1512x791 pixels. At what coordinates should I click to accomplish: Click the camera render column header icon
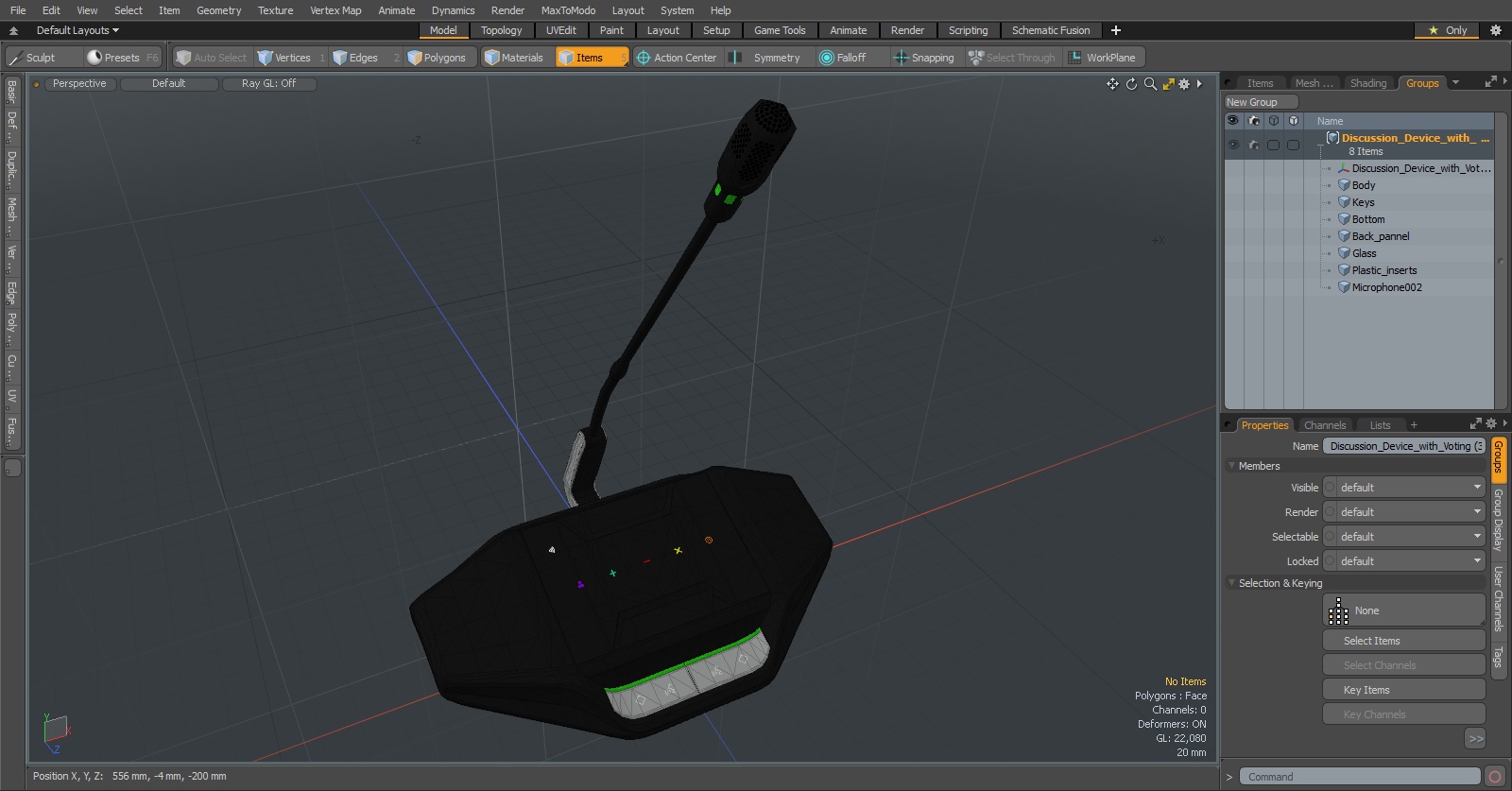[1253, 121]
